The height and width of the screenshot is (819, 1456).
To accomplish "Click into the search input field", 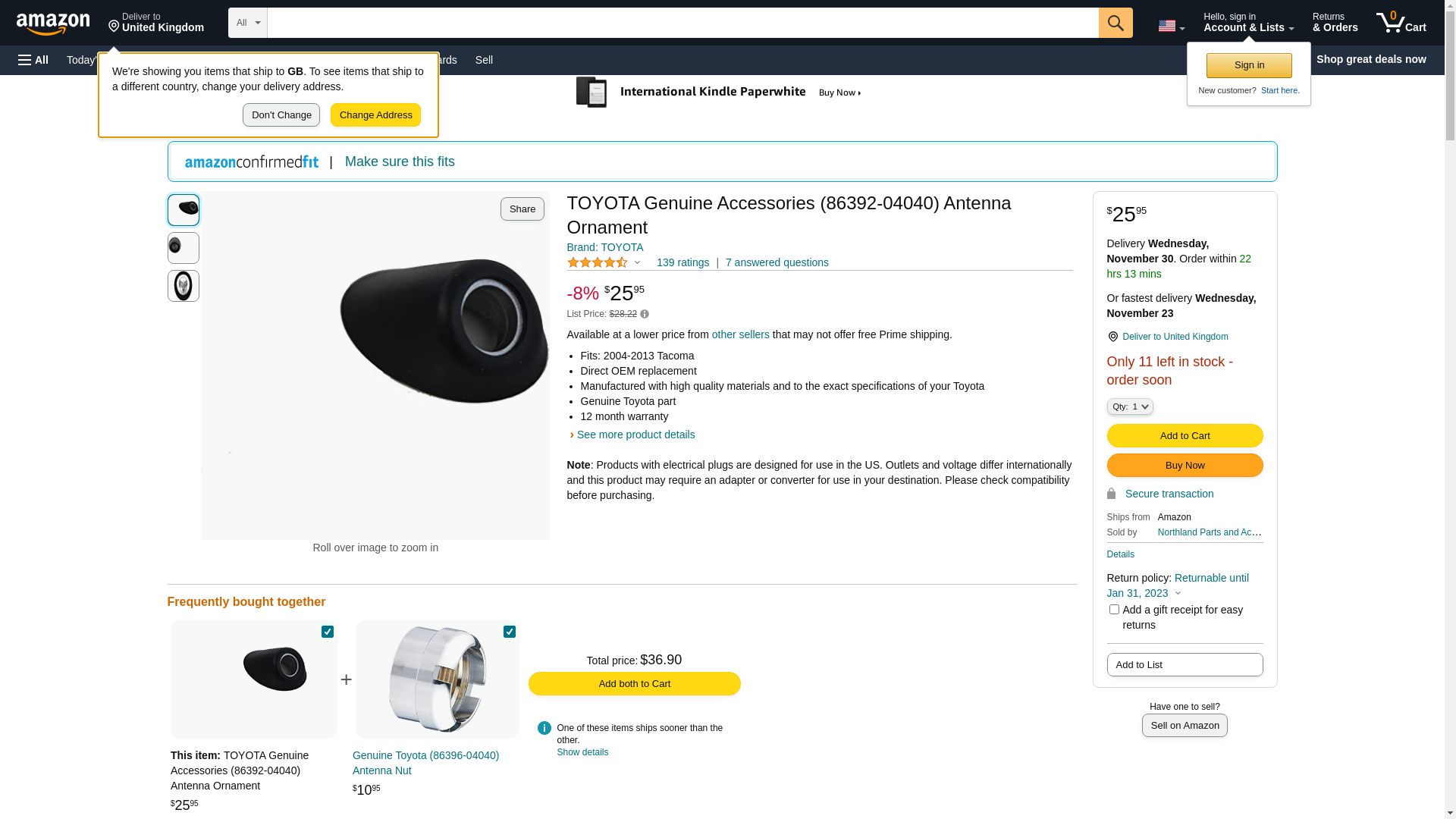I will [x=682, y=23].
